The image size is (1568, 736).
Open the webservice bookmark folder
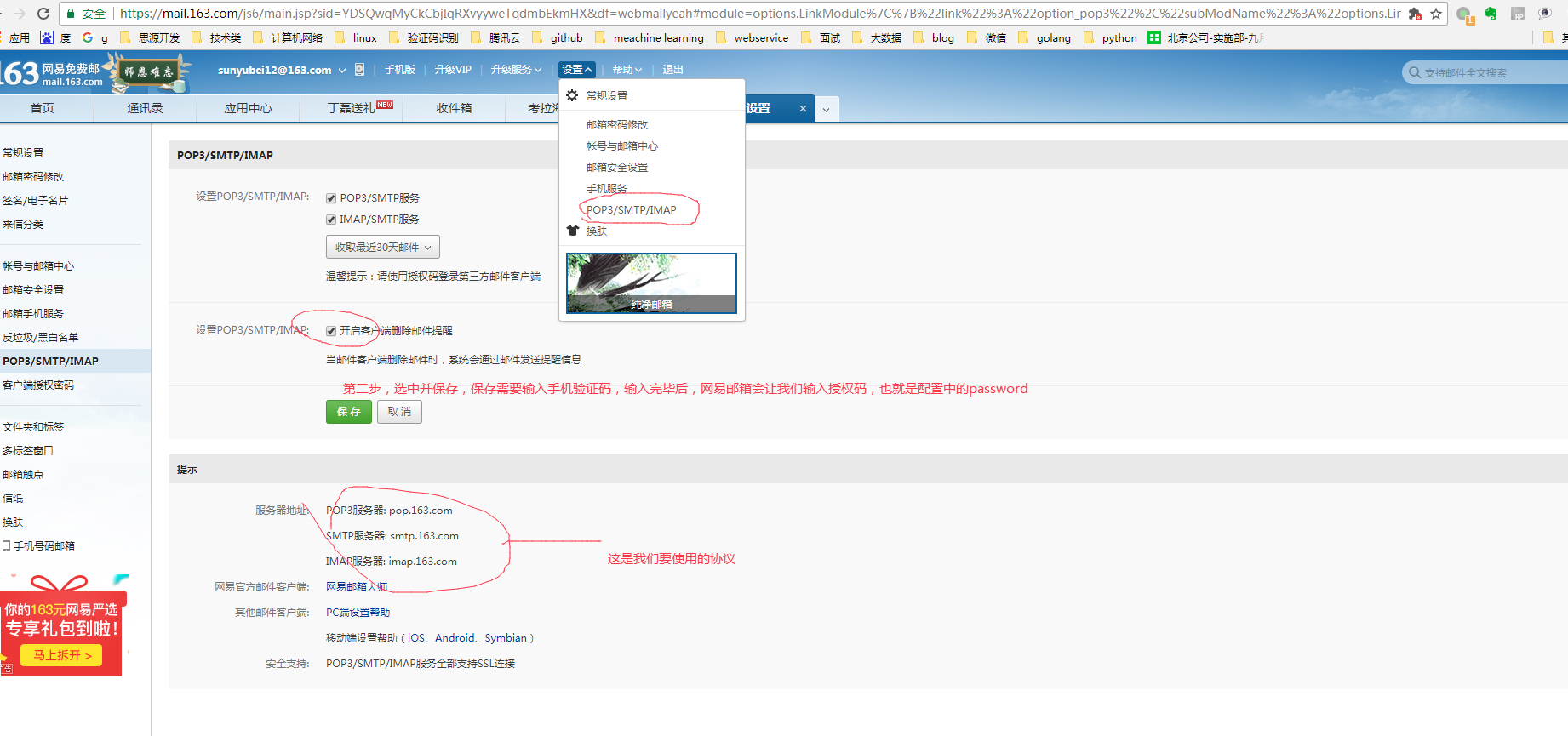click(x=753, y=37)
